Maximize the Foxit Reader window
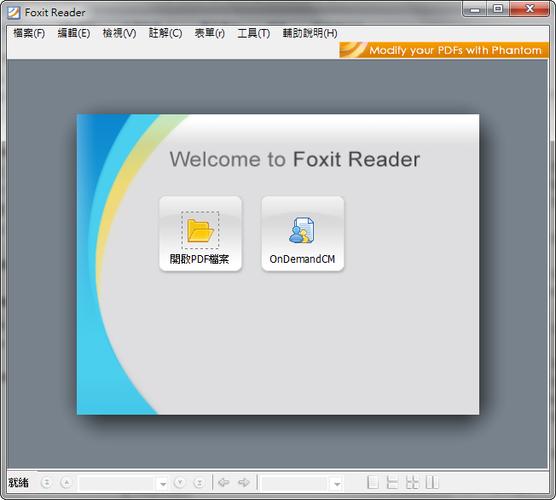The width and height of the screenshot is (556, 500). point(498,9)
